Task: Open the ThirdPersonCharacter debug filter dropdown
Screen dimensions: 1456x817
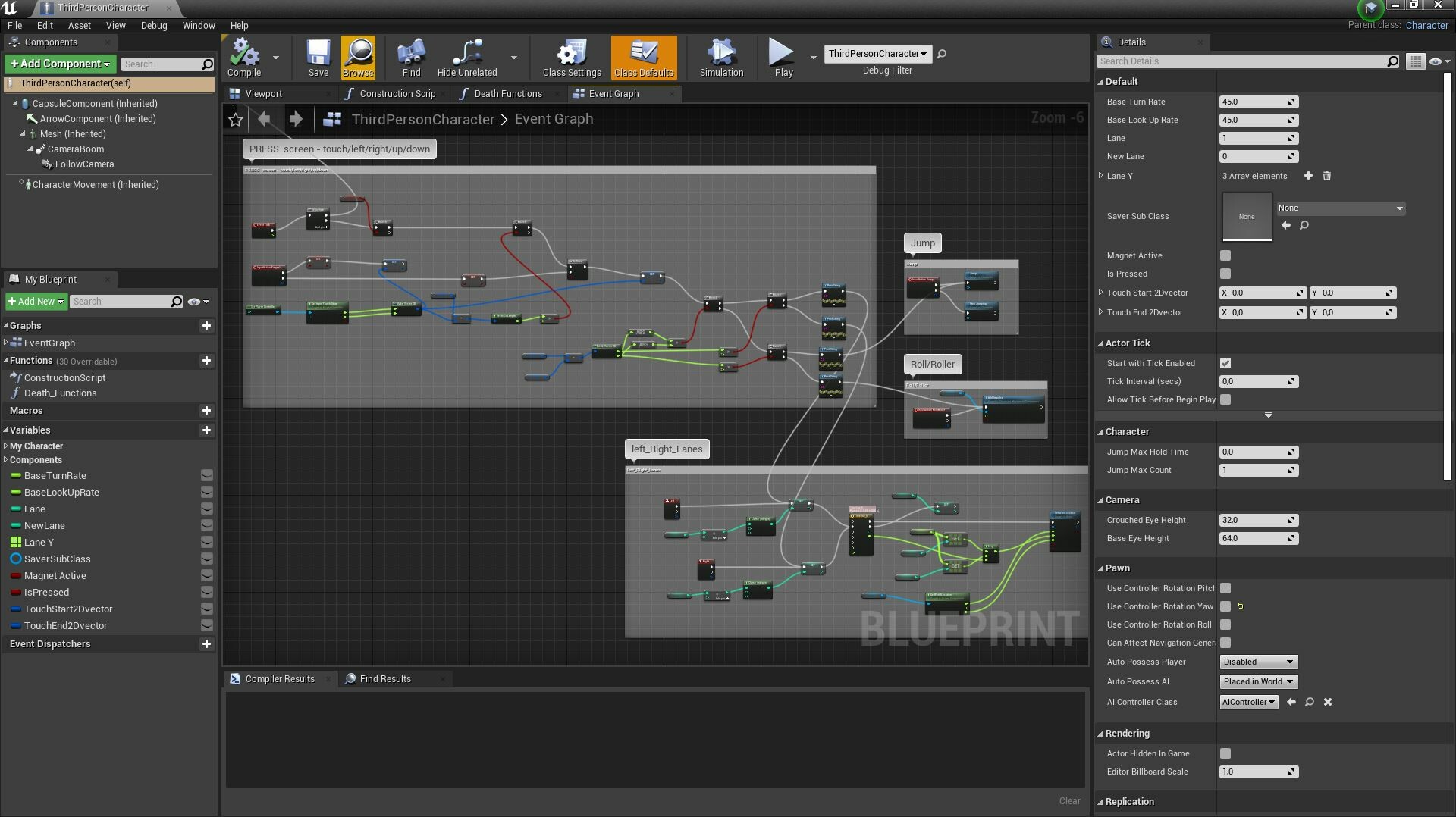Action: tap(877, 54)
